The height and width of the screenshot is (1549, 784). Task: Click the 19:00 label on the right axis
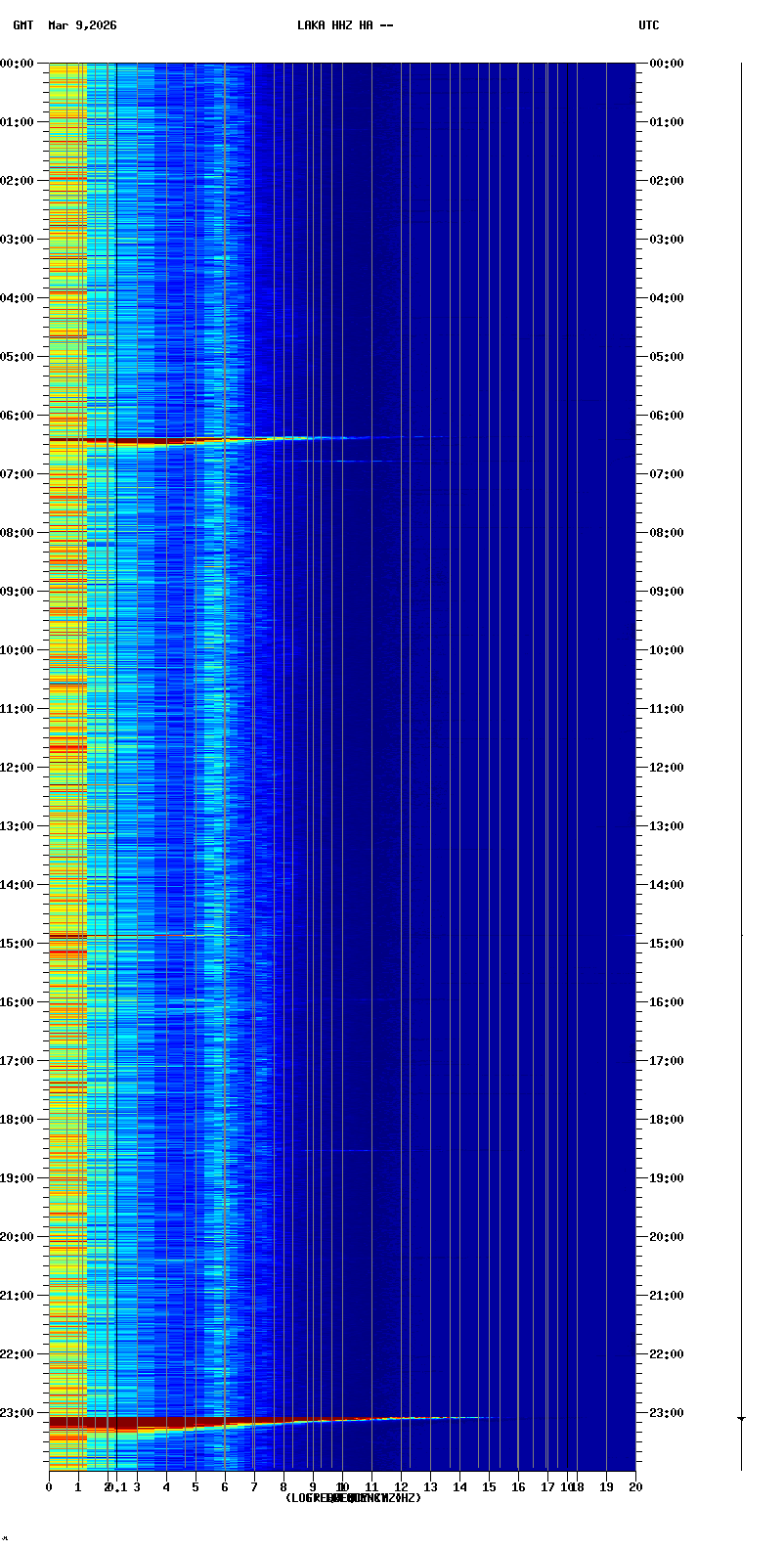point(667,1177)
